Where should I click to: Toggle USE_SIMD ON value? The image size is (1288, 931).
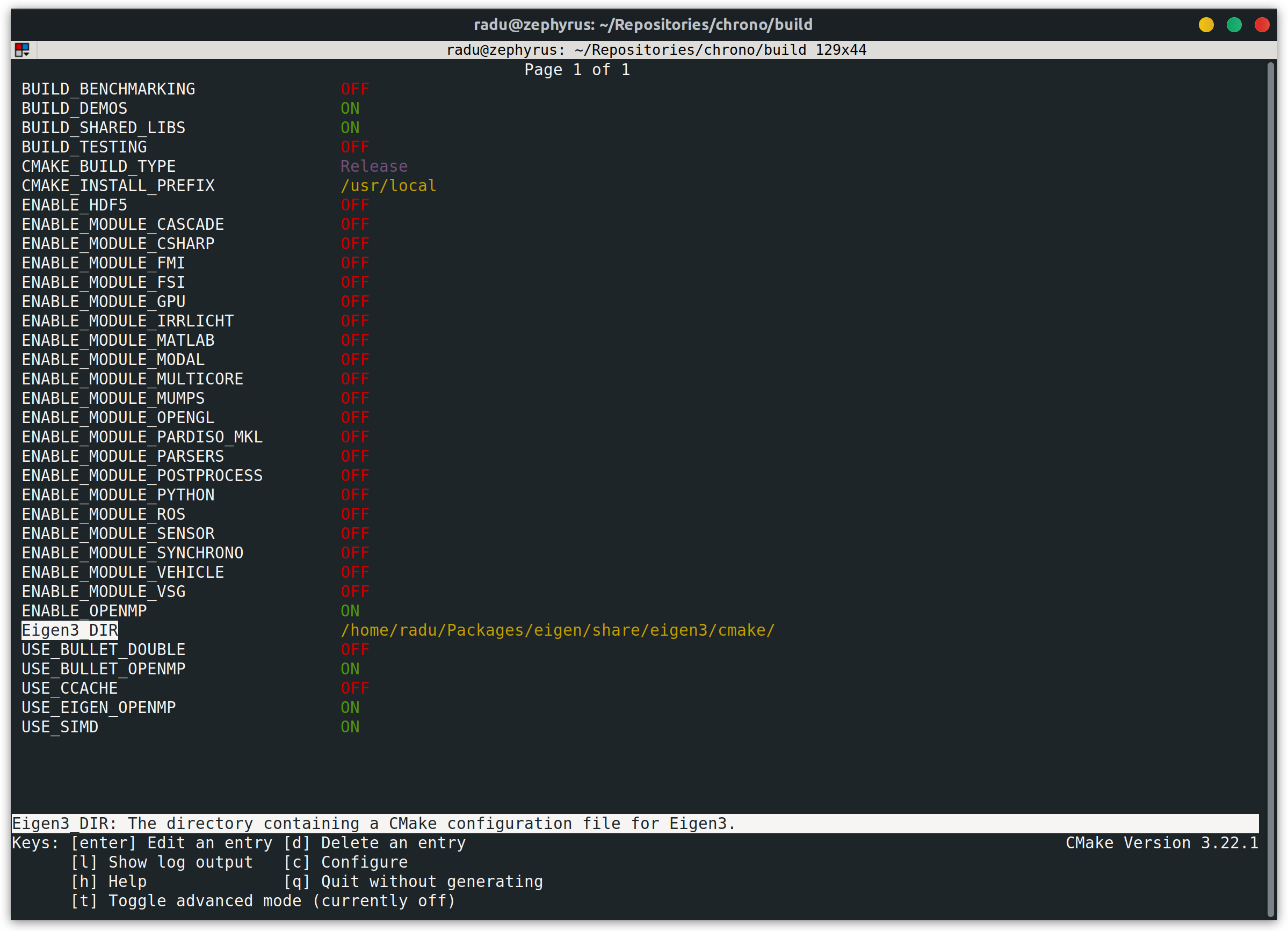tap(350, 726)
